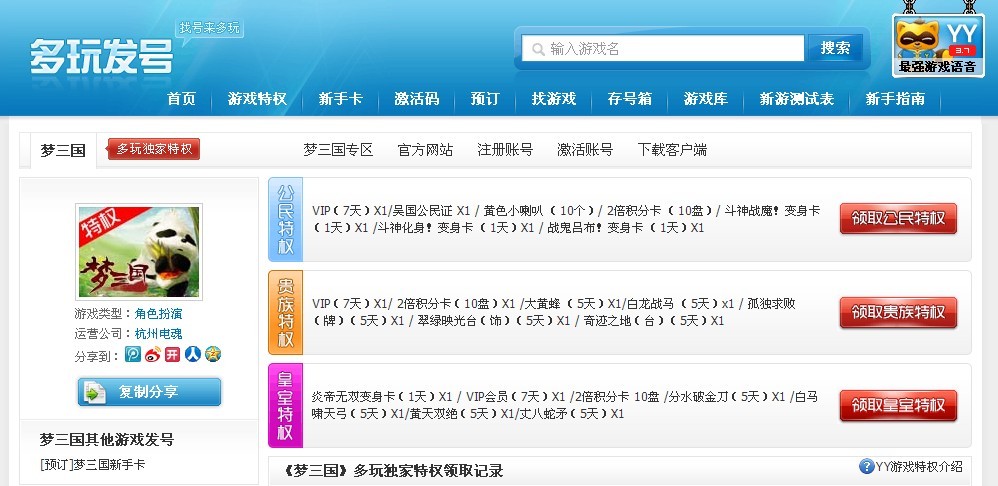Open 激活码 navigation item
The image size is (998, 486).
click(x=417, y=99)
